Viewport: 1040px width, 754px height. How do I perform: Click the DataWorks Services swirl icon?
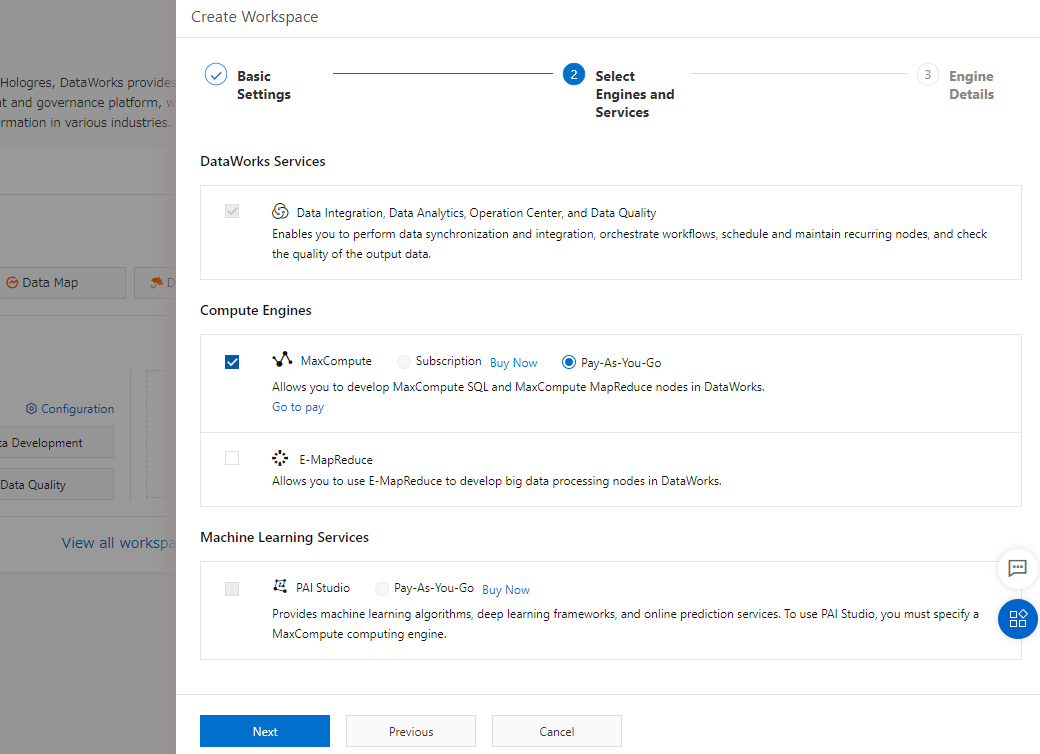[280, 212]
